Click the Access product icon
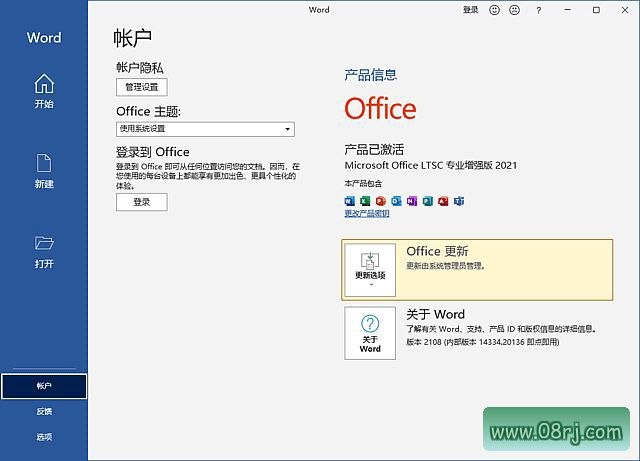The height and width of the screenshot is (461, 640). [x=443, y=201]
